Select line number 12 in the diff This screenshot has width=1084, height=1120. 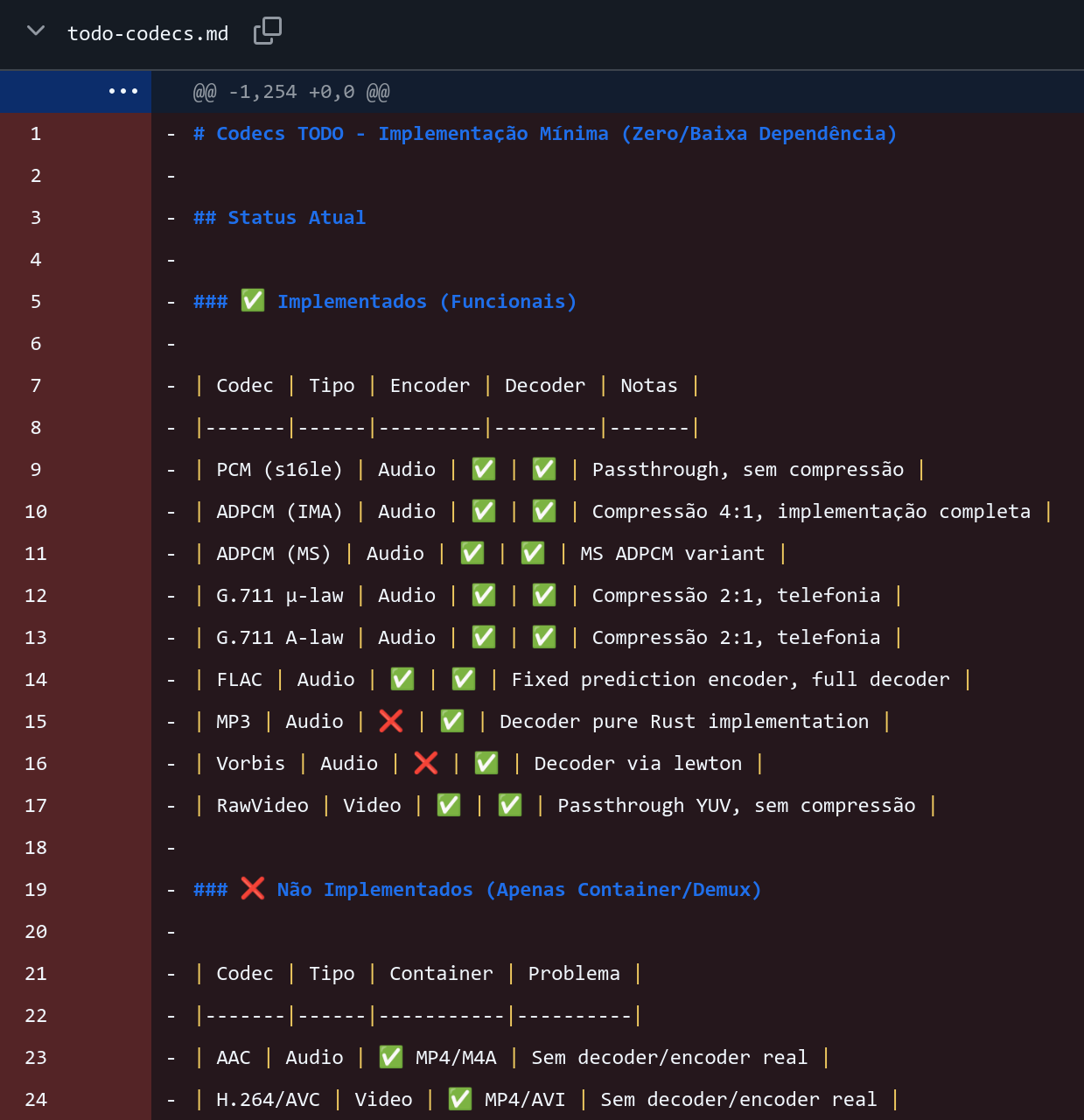click(x=36, y=596)
